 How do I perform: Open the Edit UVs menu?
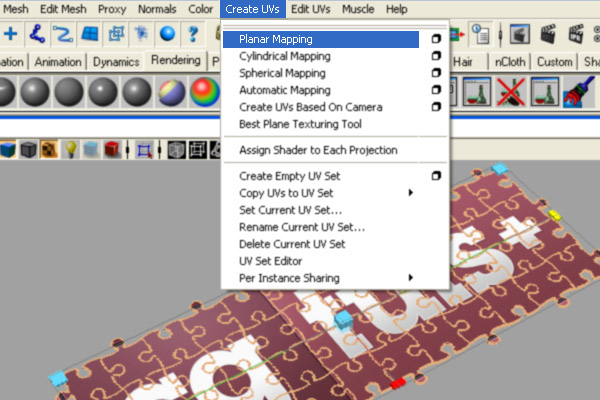coord(310,9)
